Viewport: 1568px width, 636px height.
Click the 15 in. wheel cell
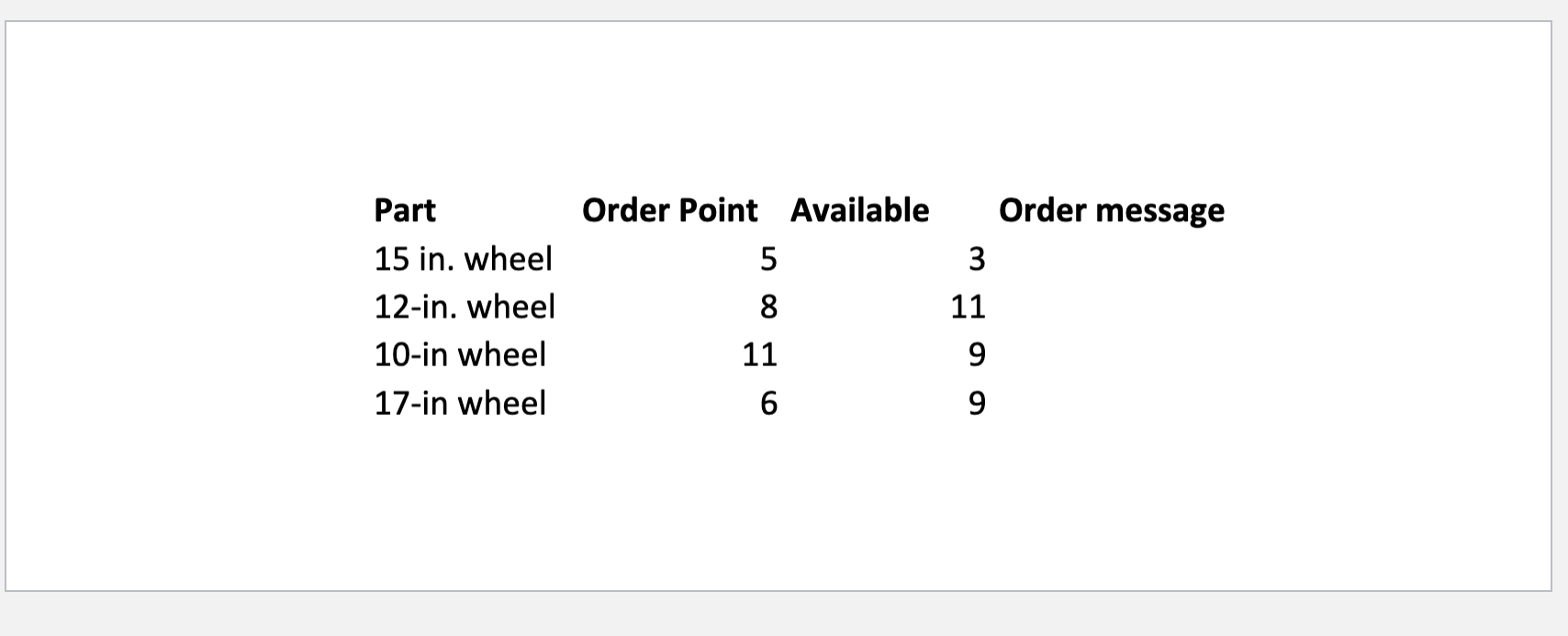pos(464,259)
